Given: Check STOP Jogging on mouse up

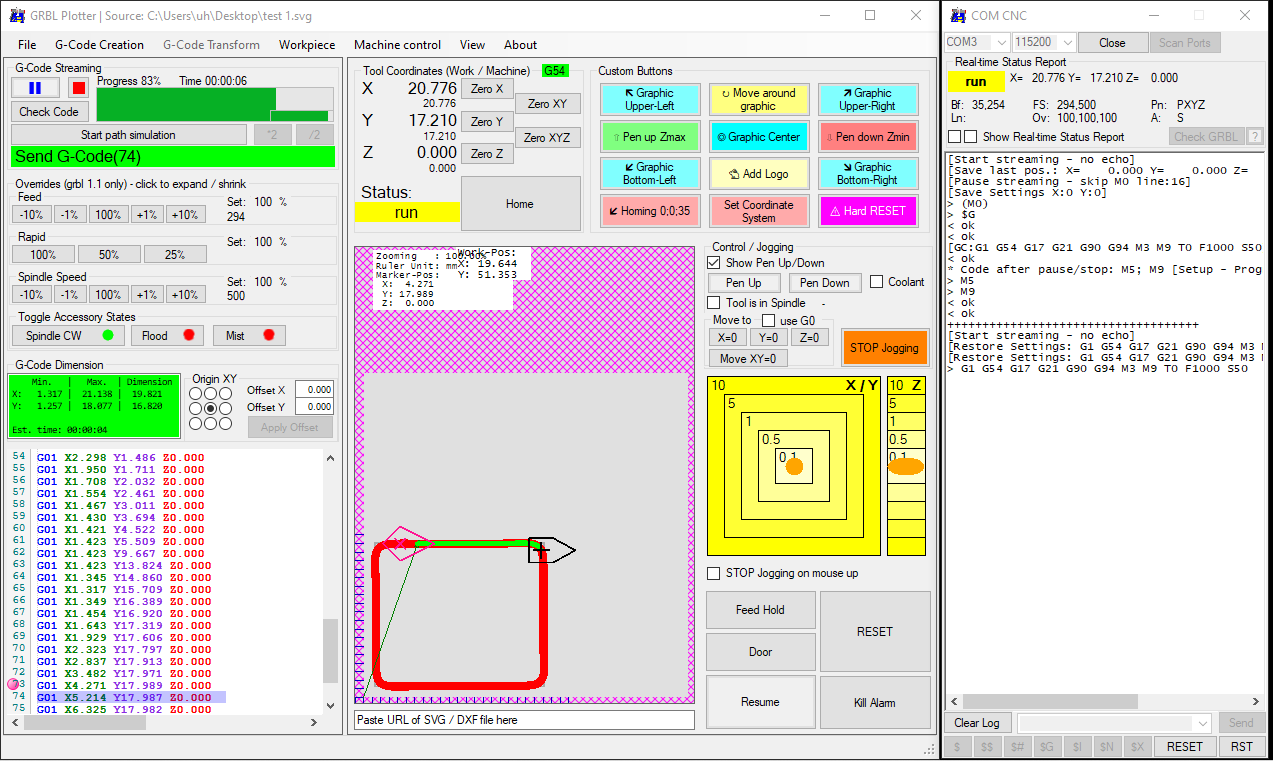Looking at the screenshot, I should [714, 574].
